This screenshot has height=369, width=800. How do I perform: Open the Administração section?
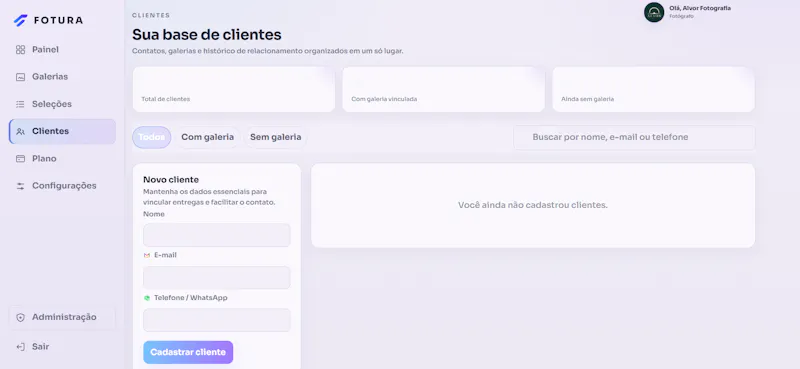pyautogui.click(x=62, y=317)
